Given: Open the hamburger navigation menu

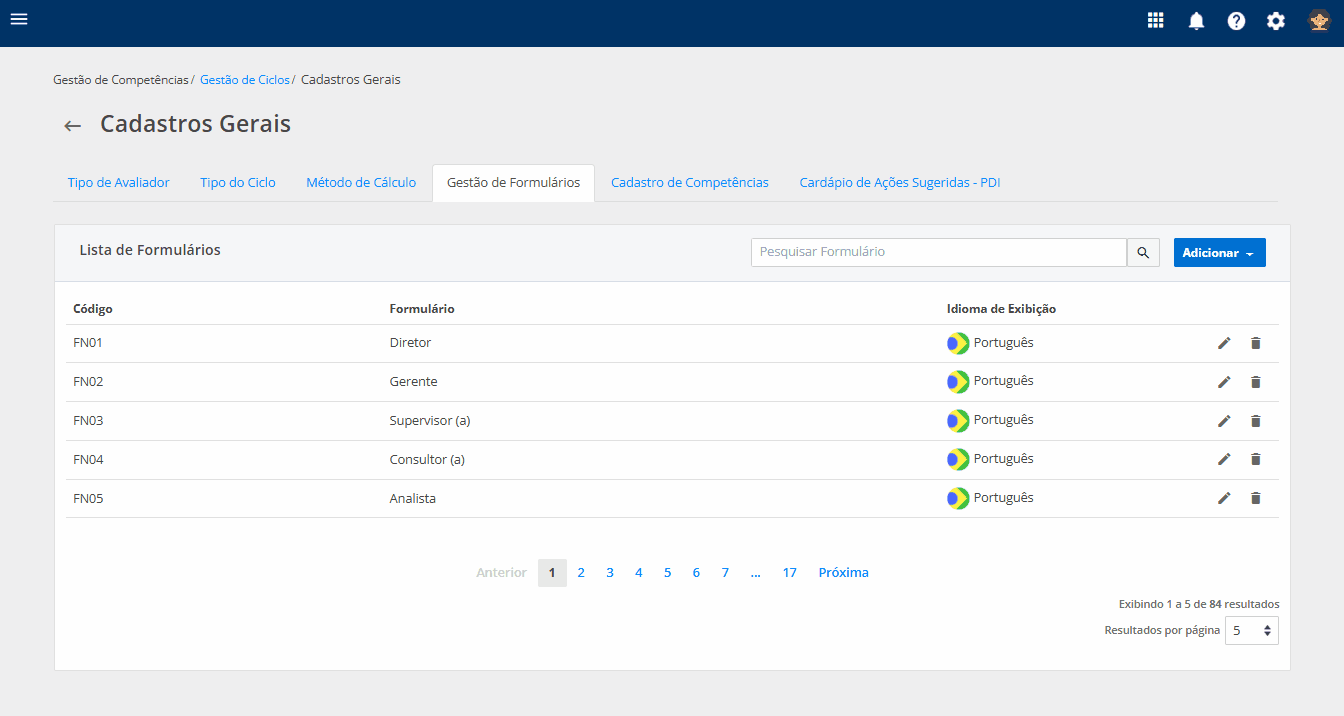Looking at the screenshot, I should 19,19.
